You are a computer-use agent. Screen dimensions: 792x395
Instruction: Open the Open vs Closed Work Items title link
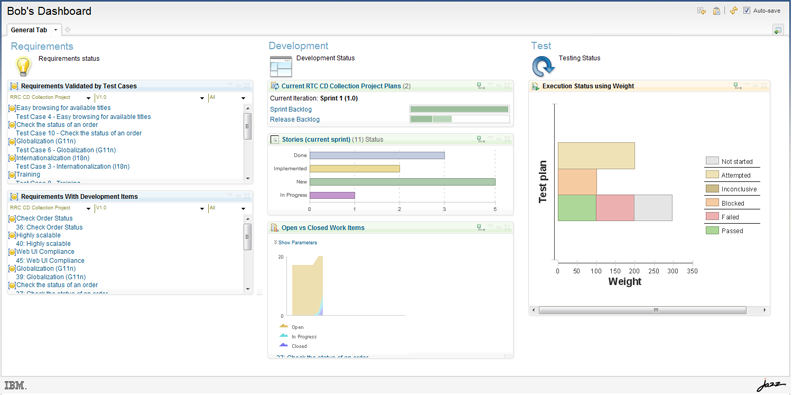tap(323, 228)
